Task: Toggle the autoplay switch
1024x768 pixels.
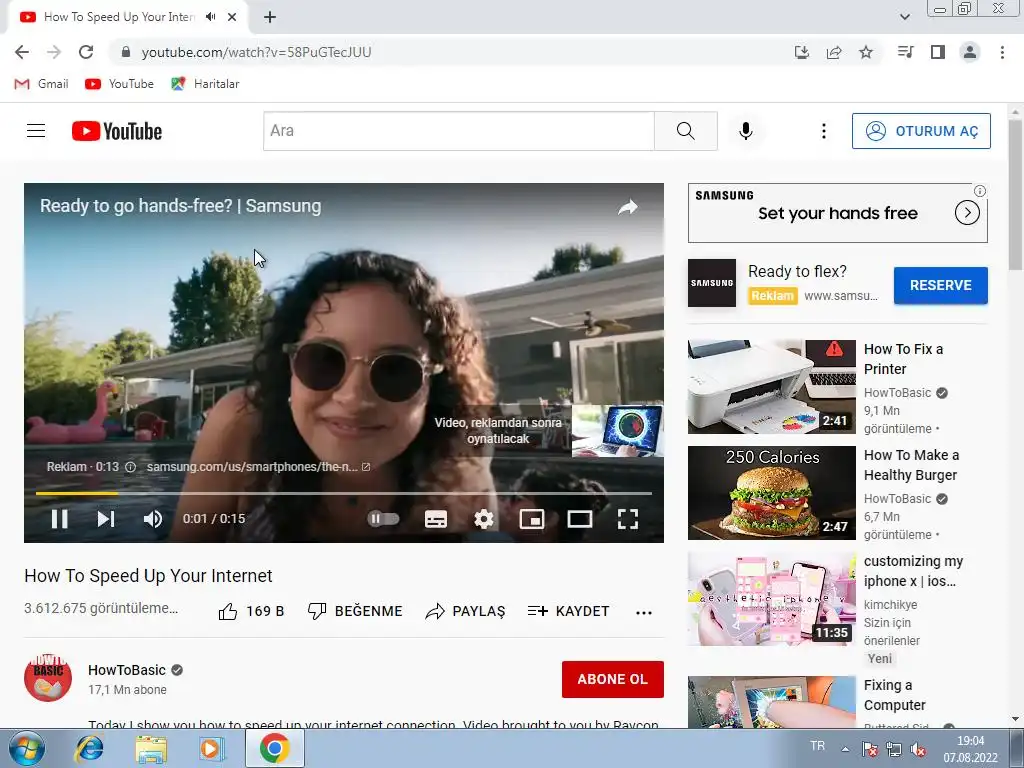Action: tap(383, 519)
